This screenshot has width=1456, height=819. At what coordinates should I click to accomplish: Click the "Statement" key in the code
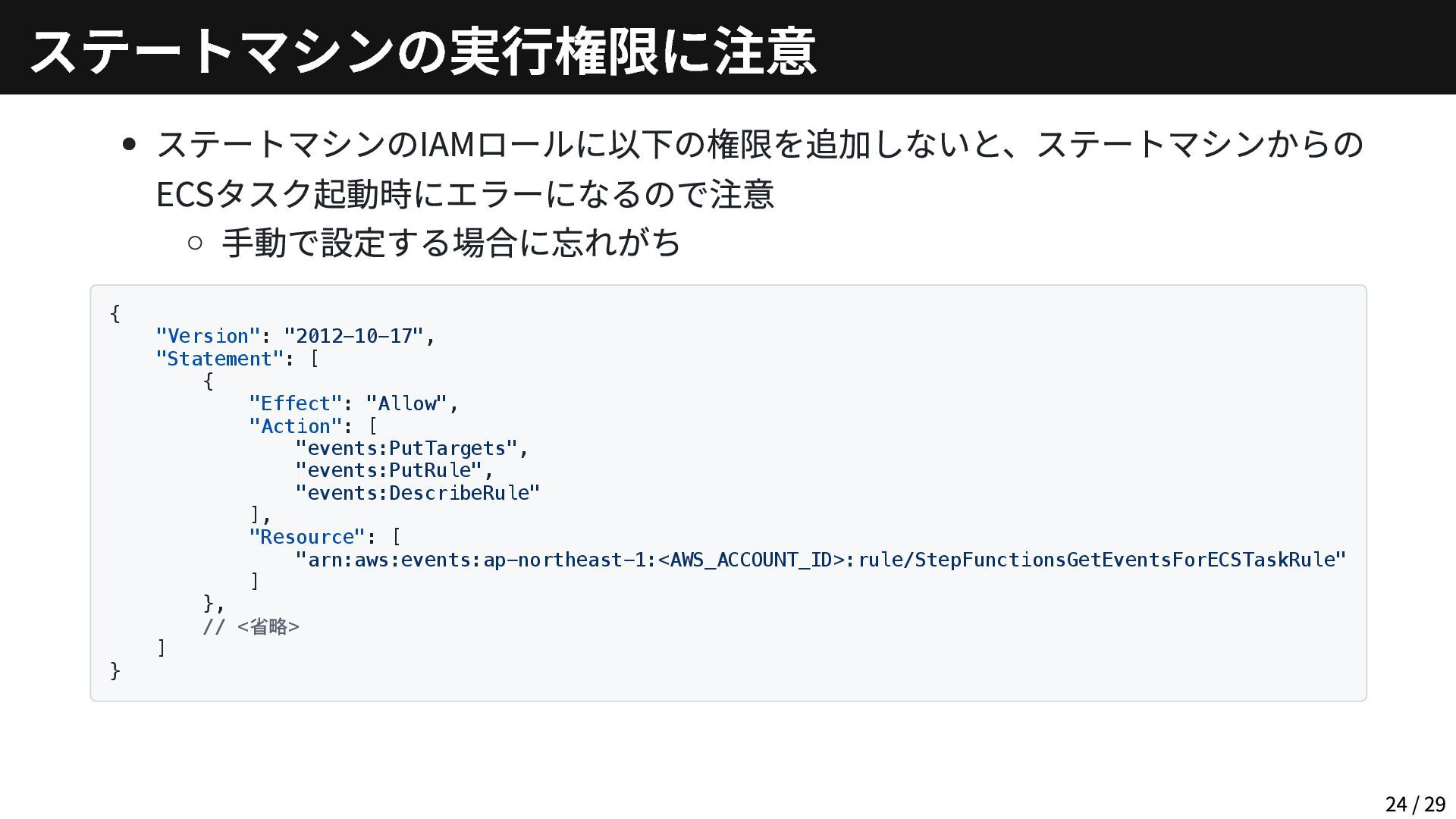tap(219, 359)
